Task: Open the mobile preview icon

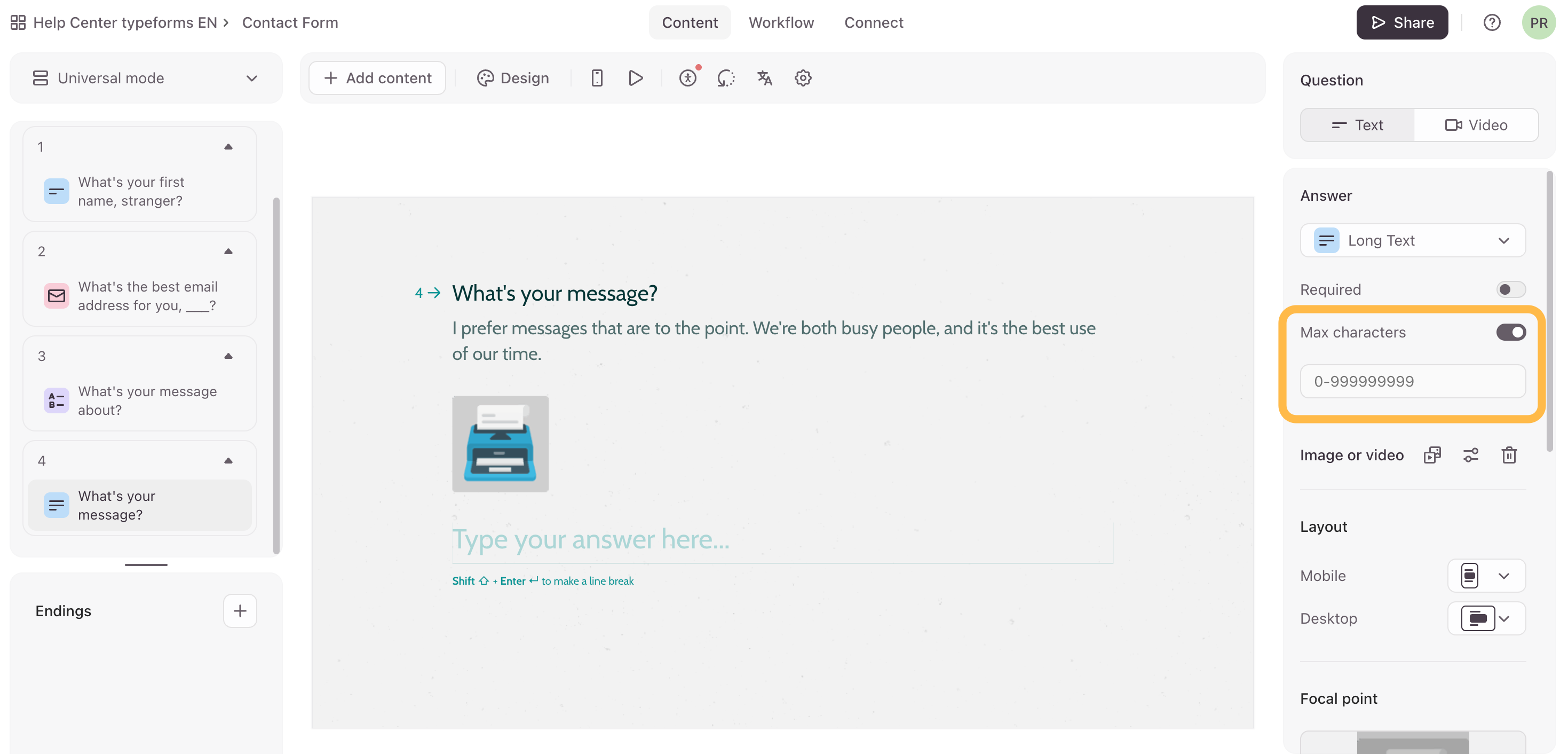Action: (597, 78)
